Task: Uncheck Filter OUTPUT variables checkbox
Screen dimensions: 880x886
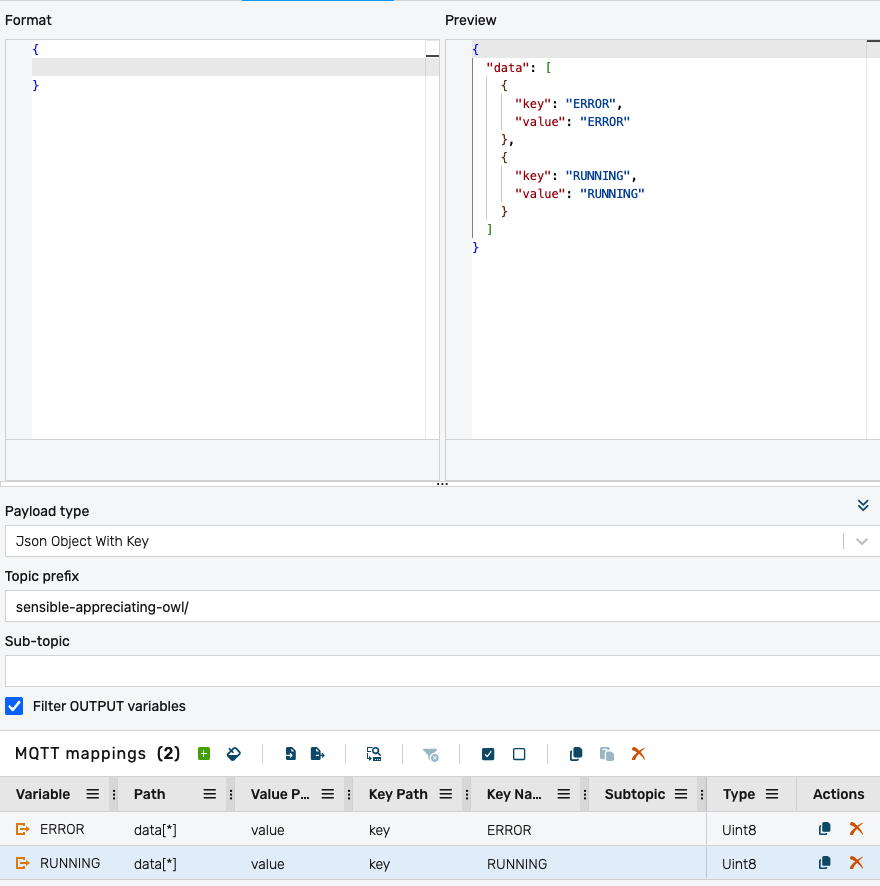Action: click(15, 706)
